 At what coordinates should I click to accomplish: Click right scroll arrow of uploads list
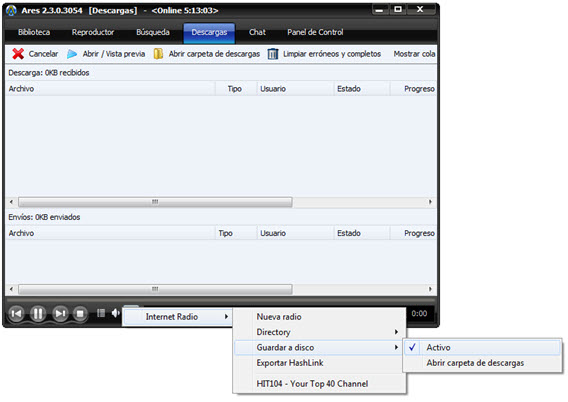pos(430,289)
